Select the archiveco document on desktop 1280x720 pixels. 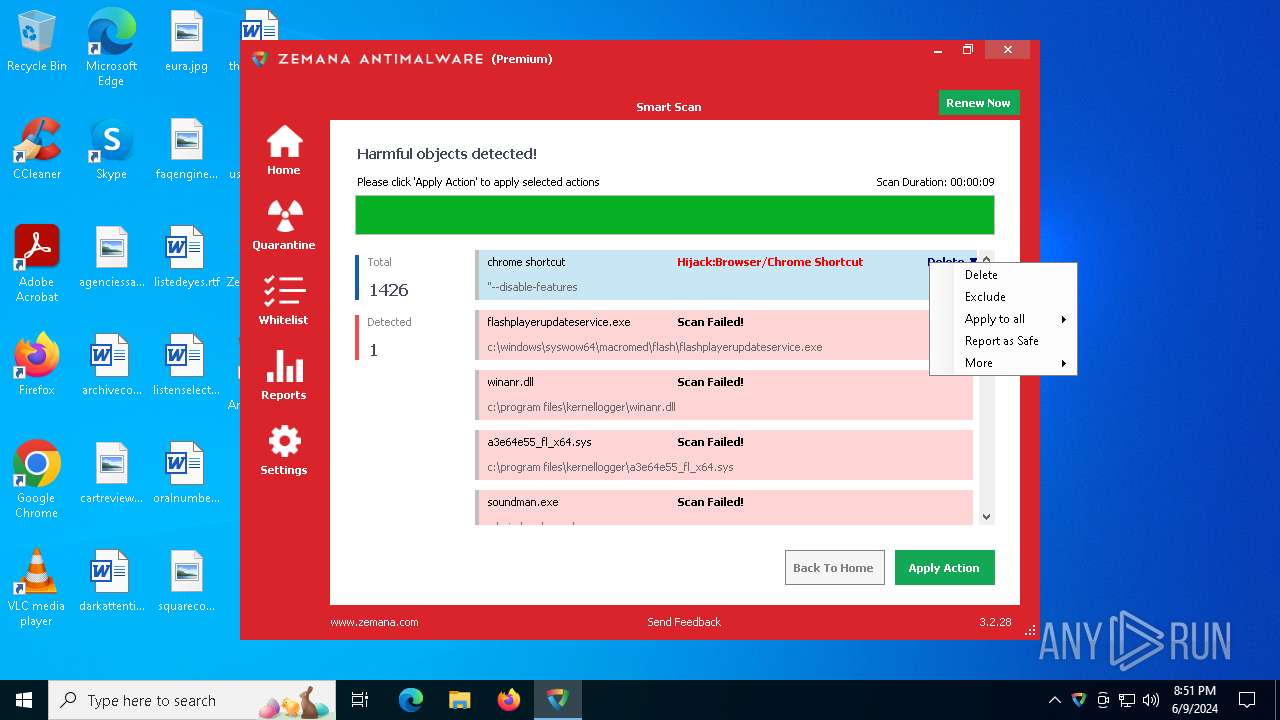tap(111, 365)
